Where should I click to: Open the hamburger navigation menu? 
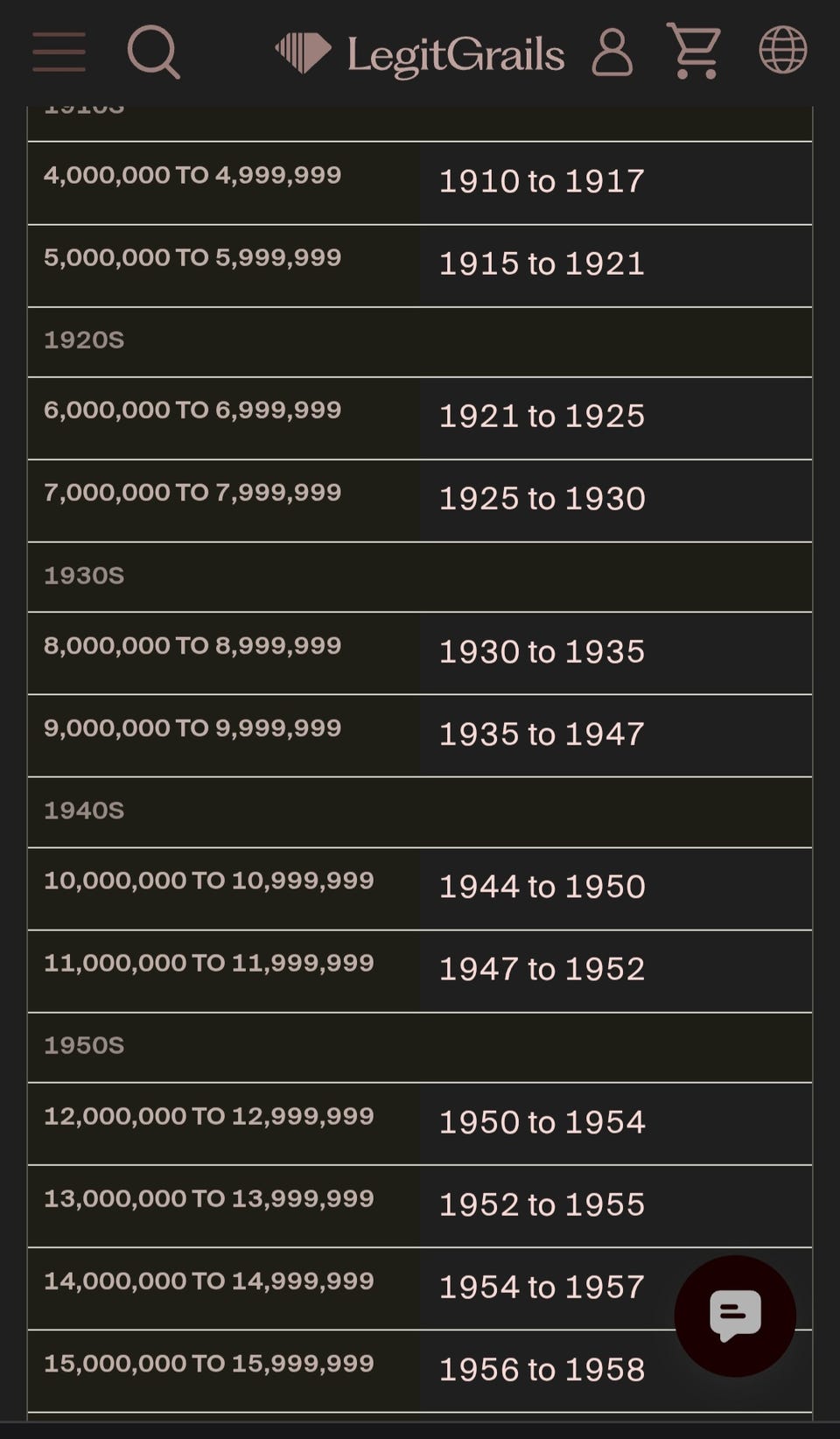click(59, 52)
